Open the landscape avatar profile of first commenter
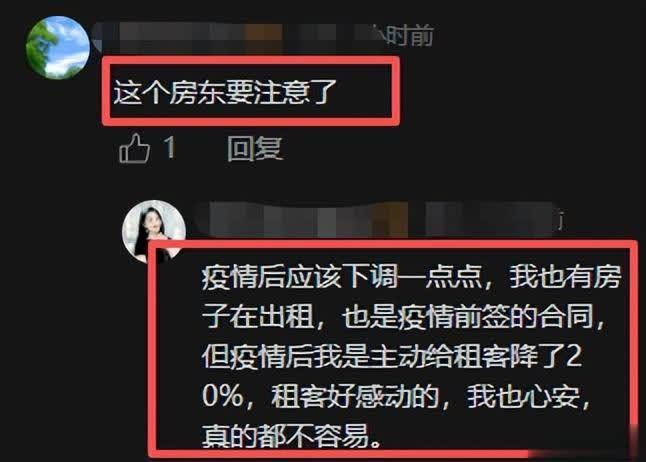The height and width of the screenshot is (462, 646). click(x=58, y=47)
